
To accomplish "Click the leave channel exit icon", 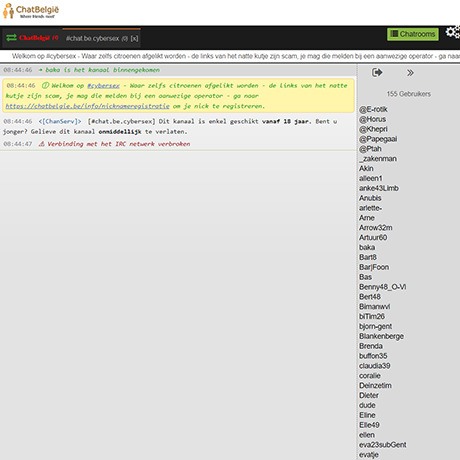I will point(377,72).
